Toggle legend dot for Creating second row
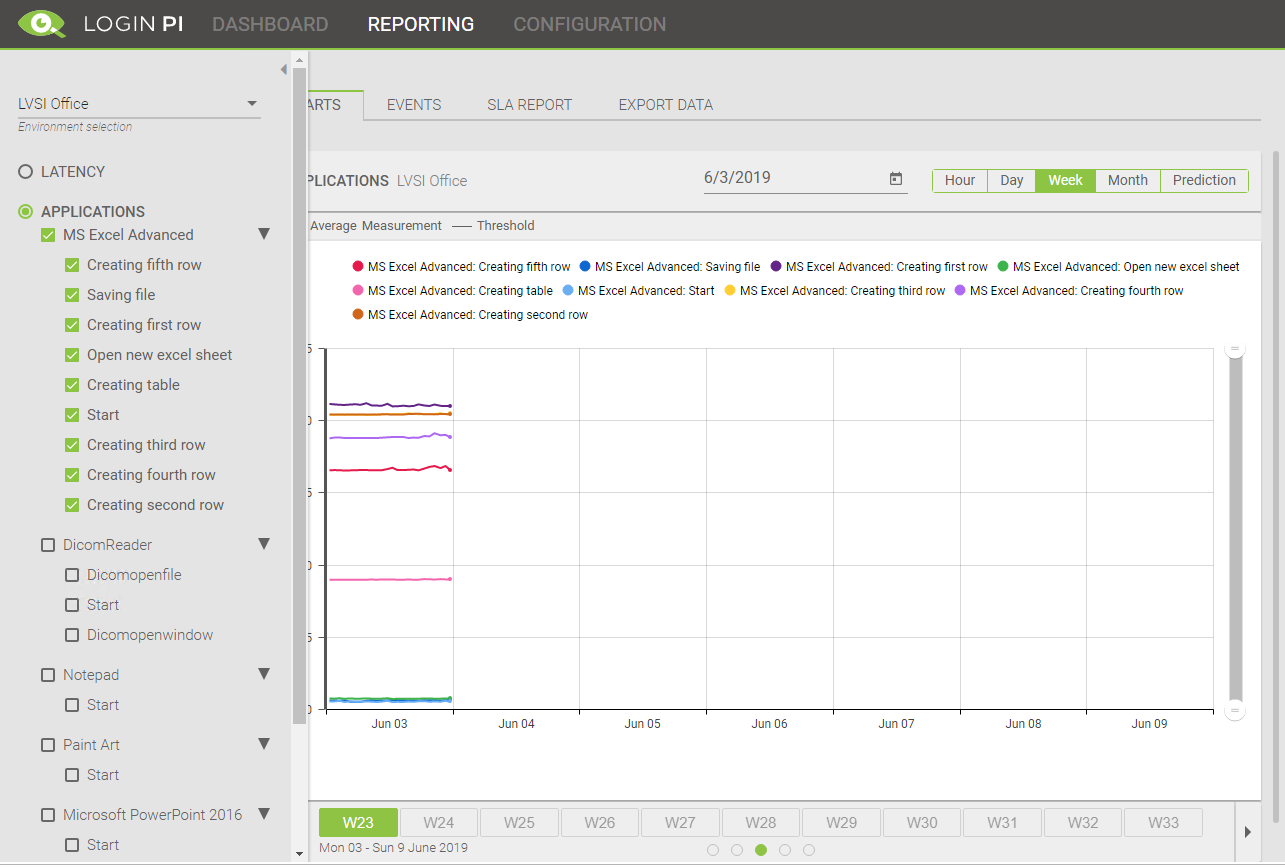The width and height of the screenshot is (1285, 867). tap(358, 315)
